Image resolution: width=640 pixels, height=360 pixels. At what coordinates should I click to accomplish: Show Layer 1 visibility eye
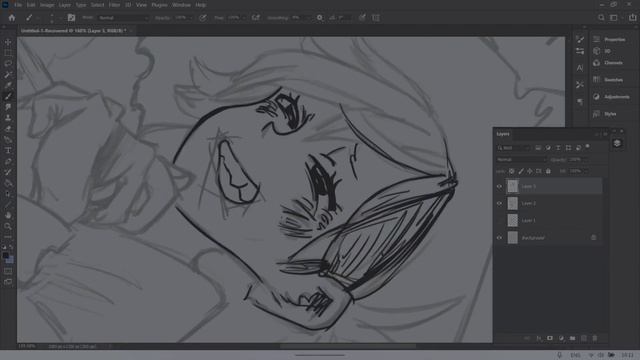[499, 220]
